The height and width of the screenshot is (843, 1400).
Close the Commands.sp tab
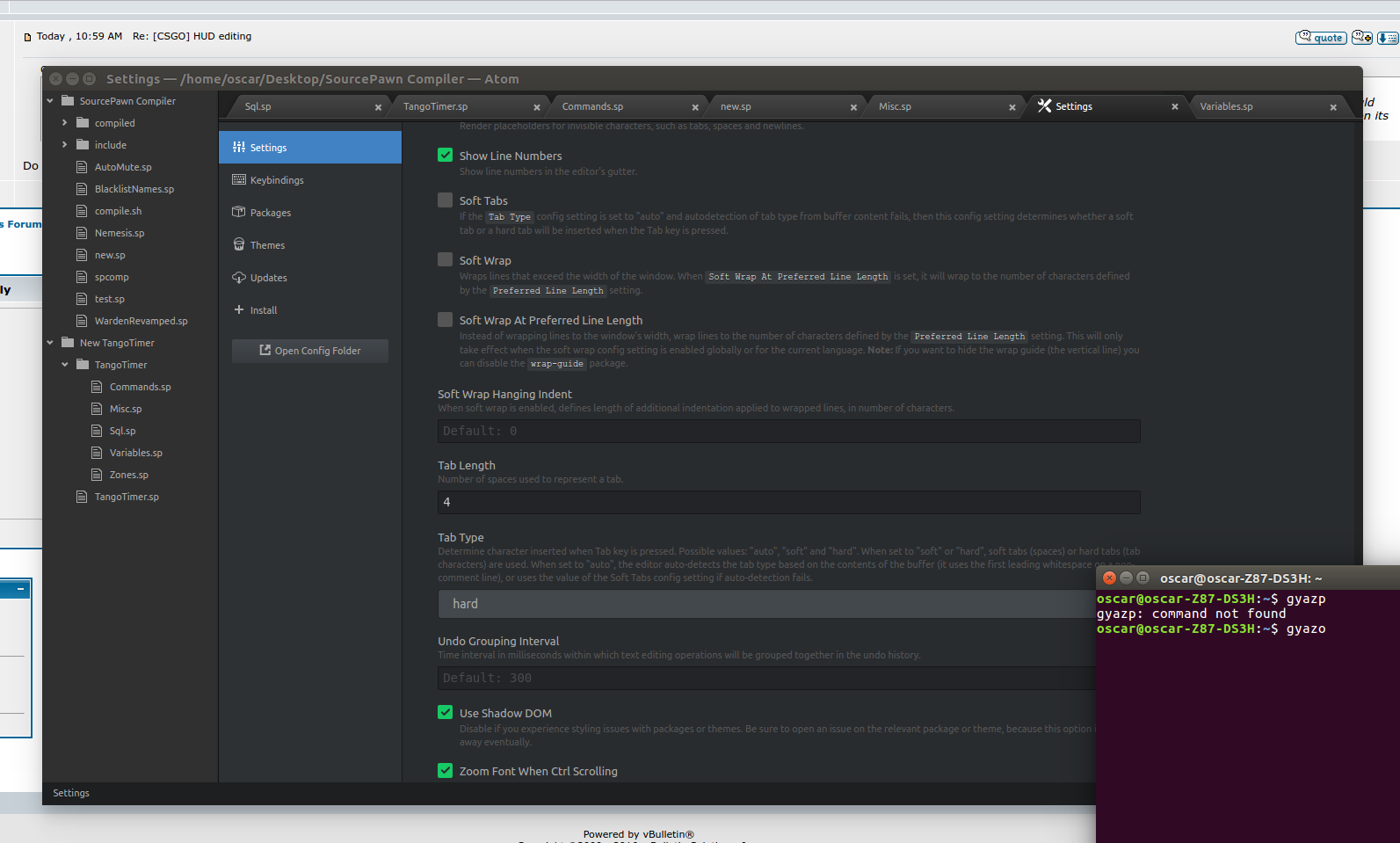tap(695, 107)
